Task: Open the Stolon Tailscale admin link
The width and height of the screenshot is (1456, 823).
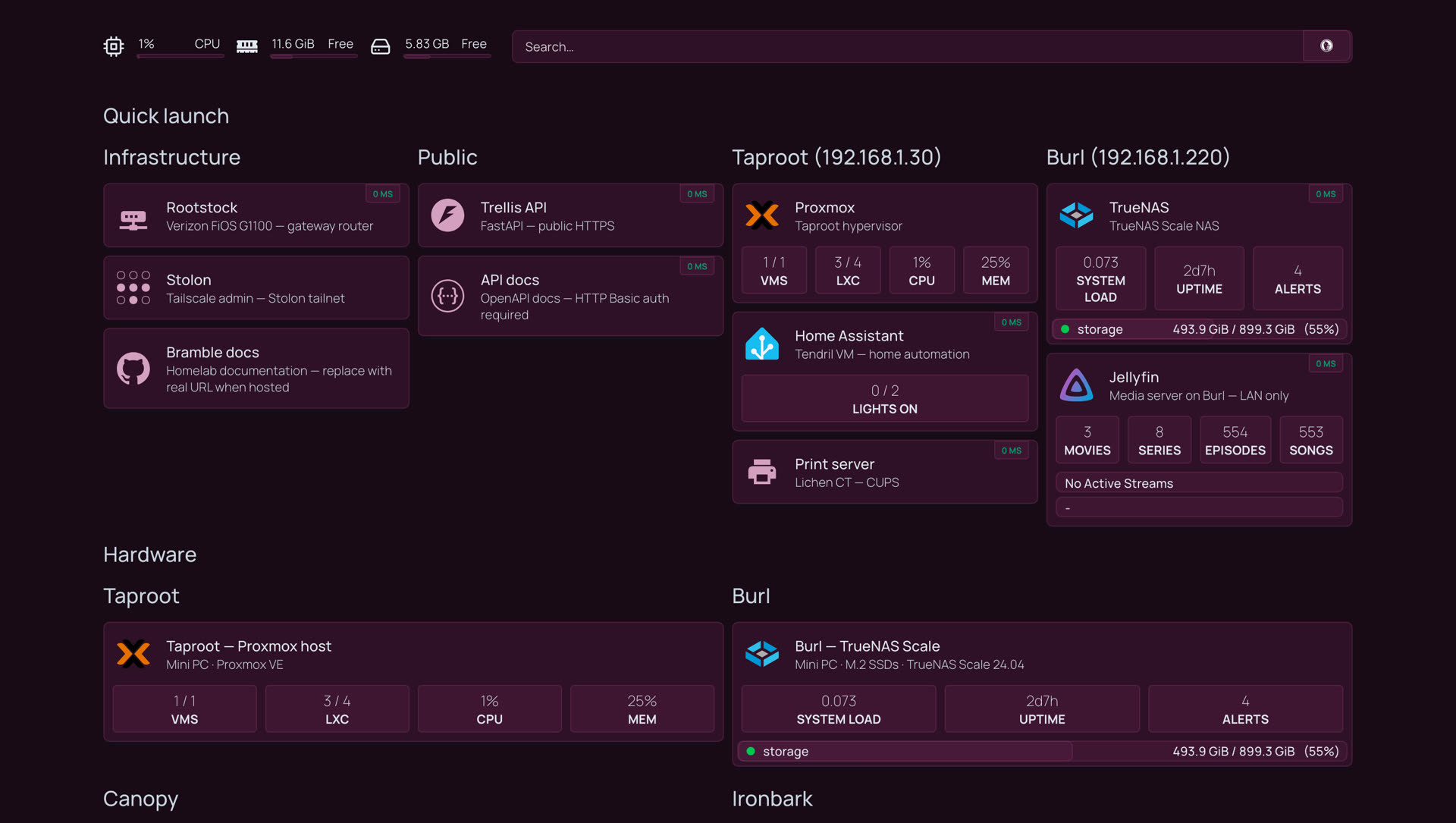Action: (x=256, y=288)
